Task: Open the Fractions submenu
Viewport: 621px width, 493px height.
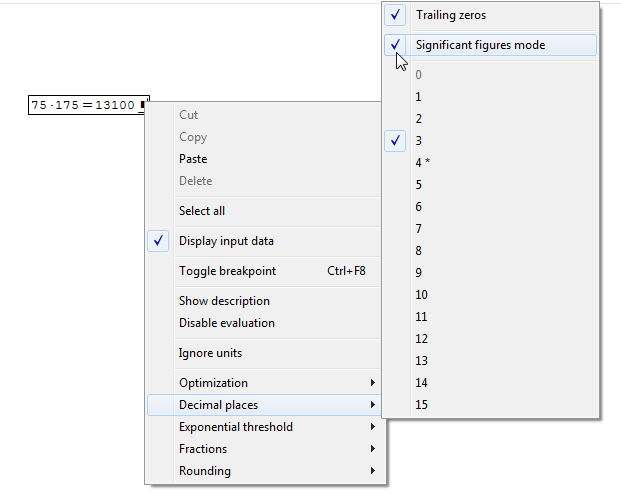Action: [203, 449]
